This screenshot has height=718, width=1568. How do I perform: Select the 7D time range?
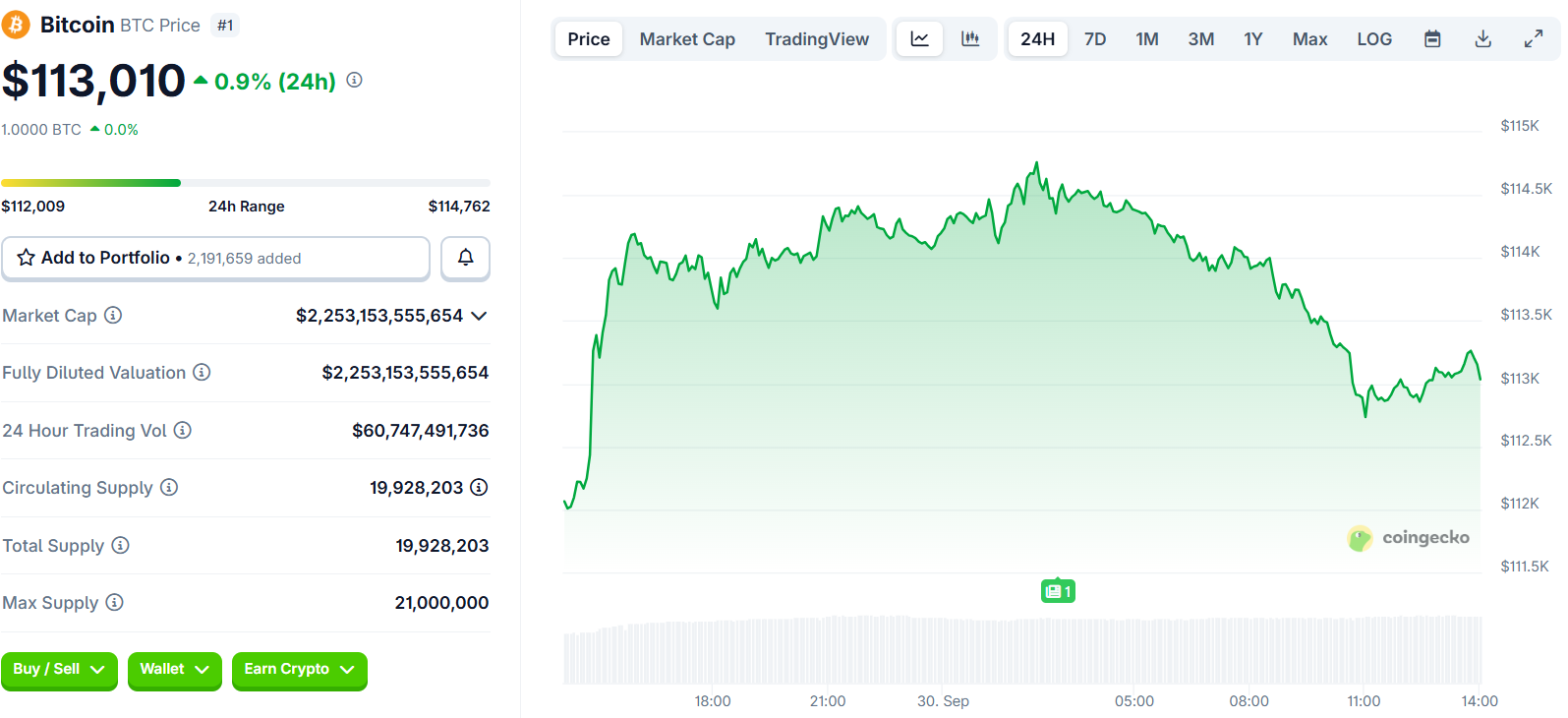click(1095, 39)
